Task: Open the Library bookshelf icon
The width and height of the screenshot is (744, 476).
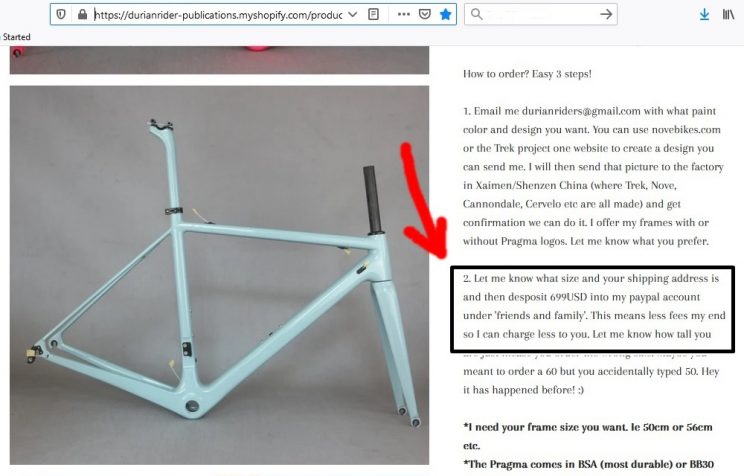Action: click(728, 15)
